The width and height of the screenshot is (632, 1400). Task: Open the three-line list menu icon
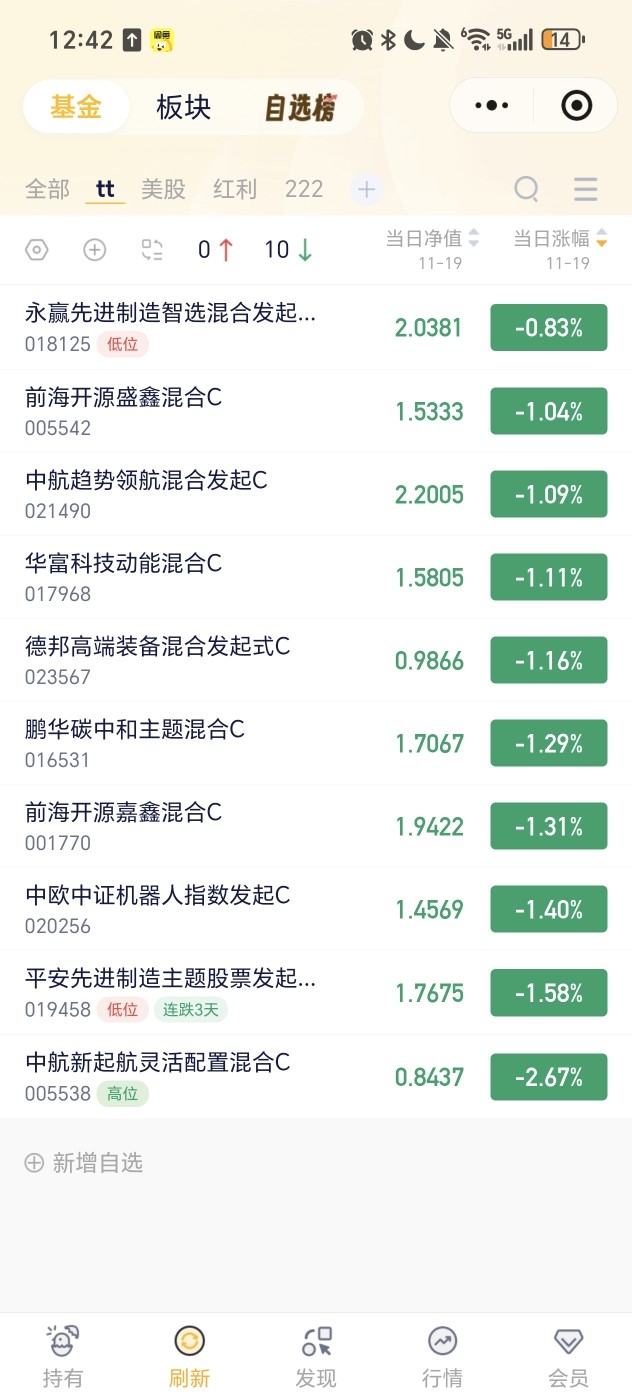point(585,188)
